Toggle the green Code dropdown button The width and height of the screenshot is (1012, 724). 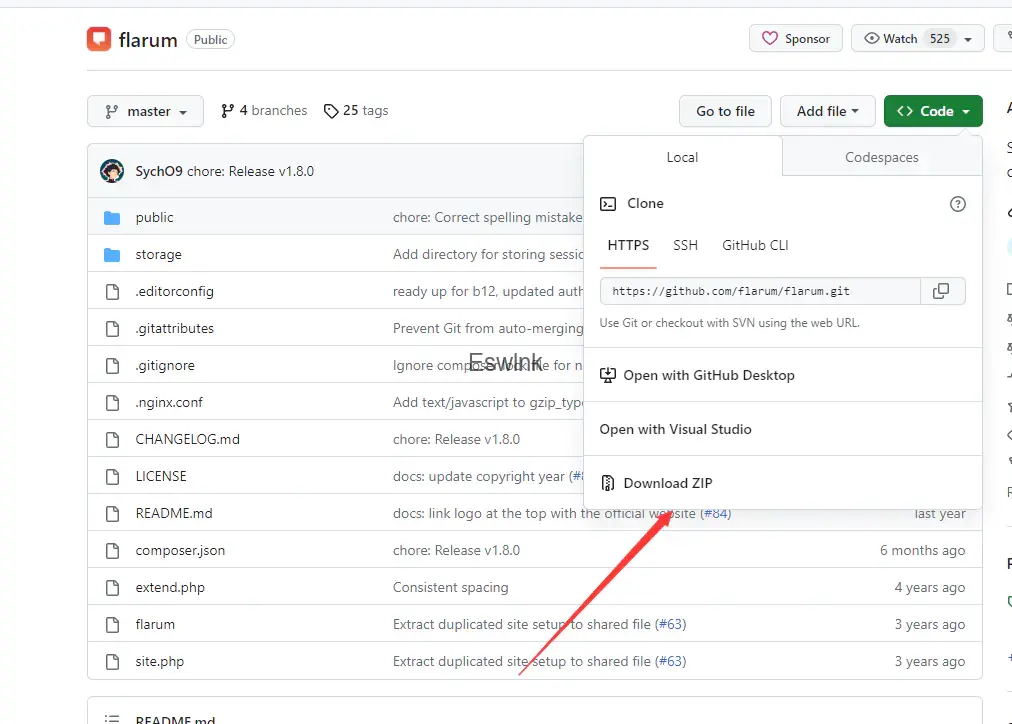click(x=932, y=111)
